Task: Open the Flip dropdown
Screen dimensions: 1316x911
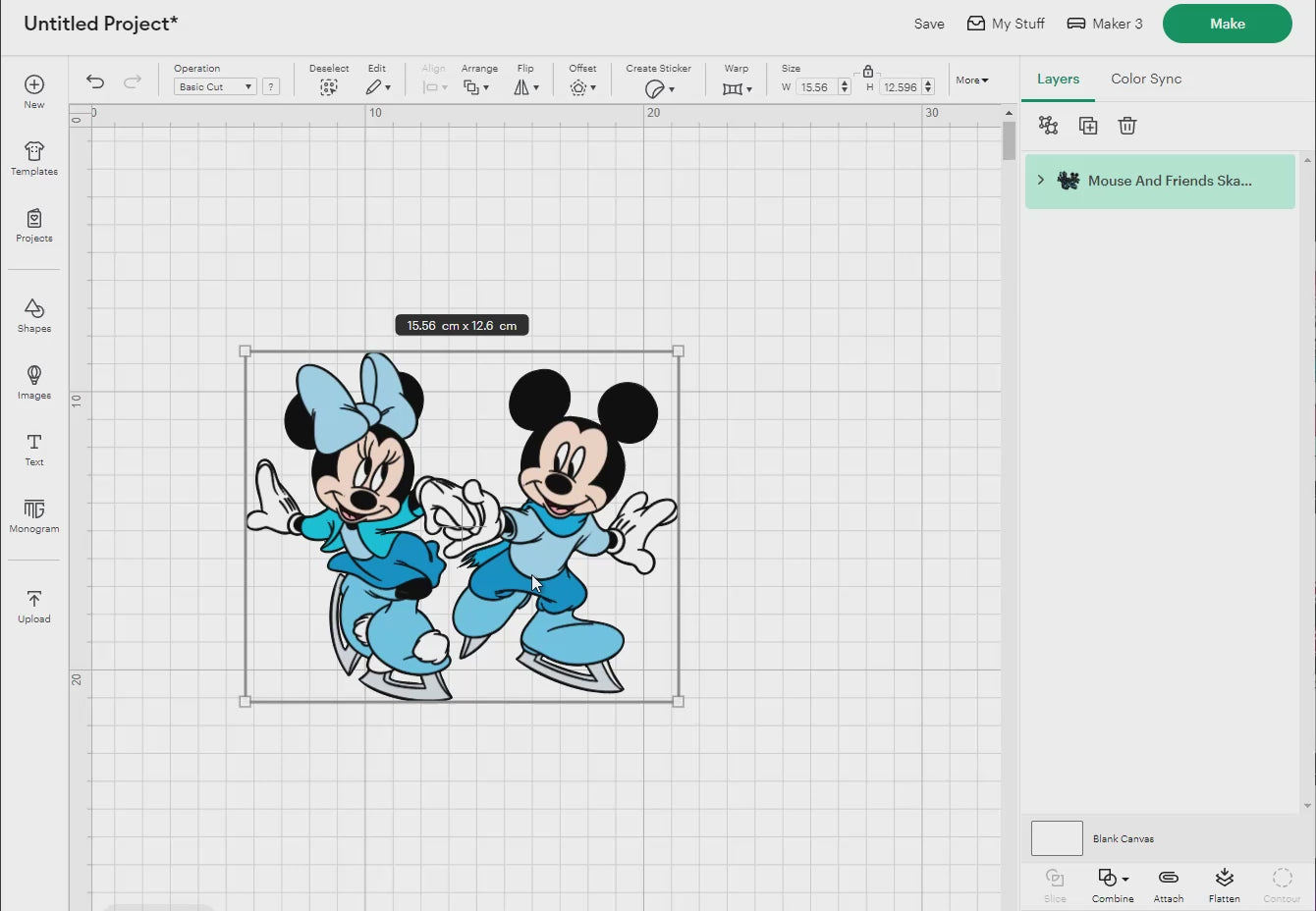Action: pyautogui.click(x=526, y=87)
